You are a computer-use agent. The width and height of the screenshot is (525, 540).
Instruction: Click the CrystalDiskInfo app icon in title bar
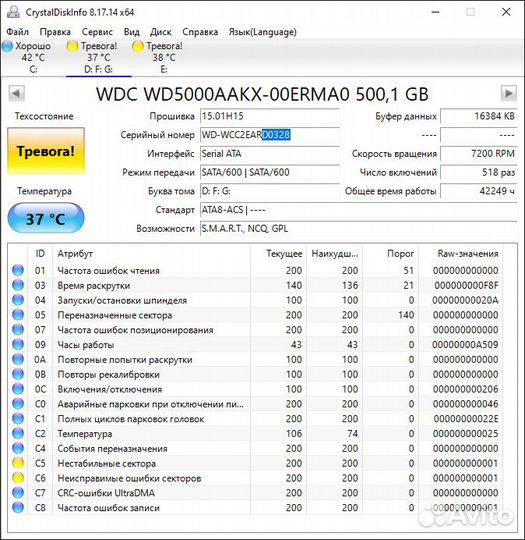(13, 12)
